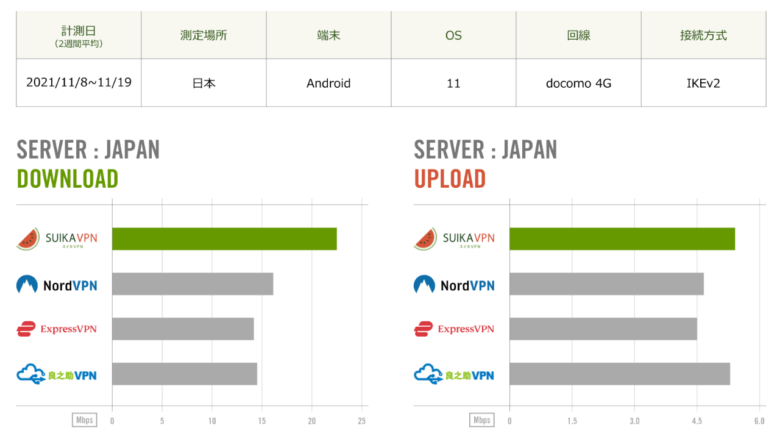This screenshot has width=780, height=439.
Task: Select the gray 良之助VPN upload bar
Action: 620,374
